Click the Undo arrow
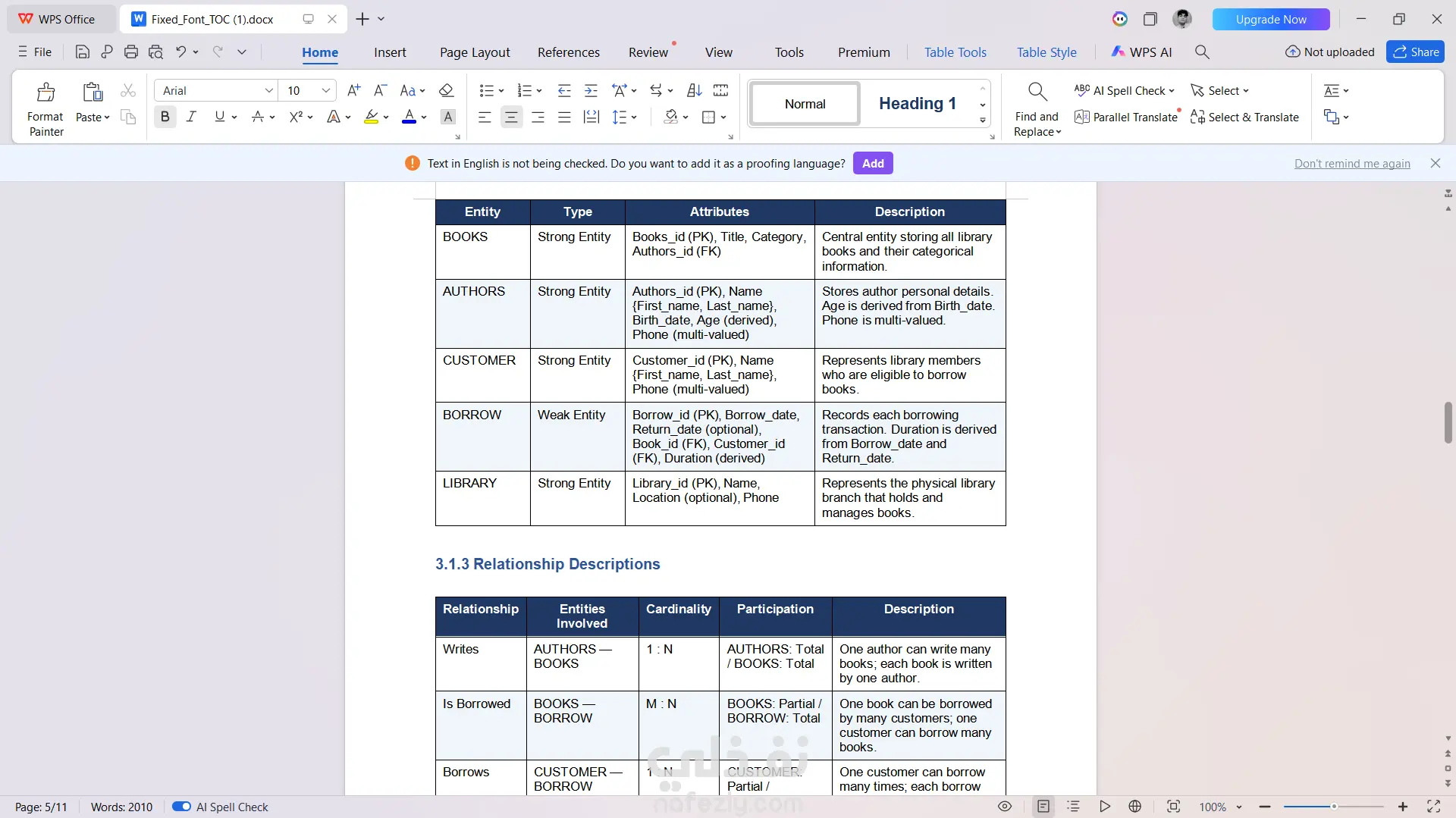 coord(180,52)
